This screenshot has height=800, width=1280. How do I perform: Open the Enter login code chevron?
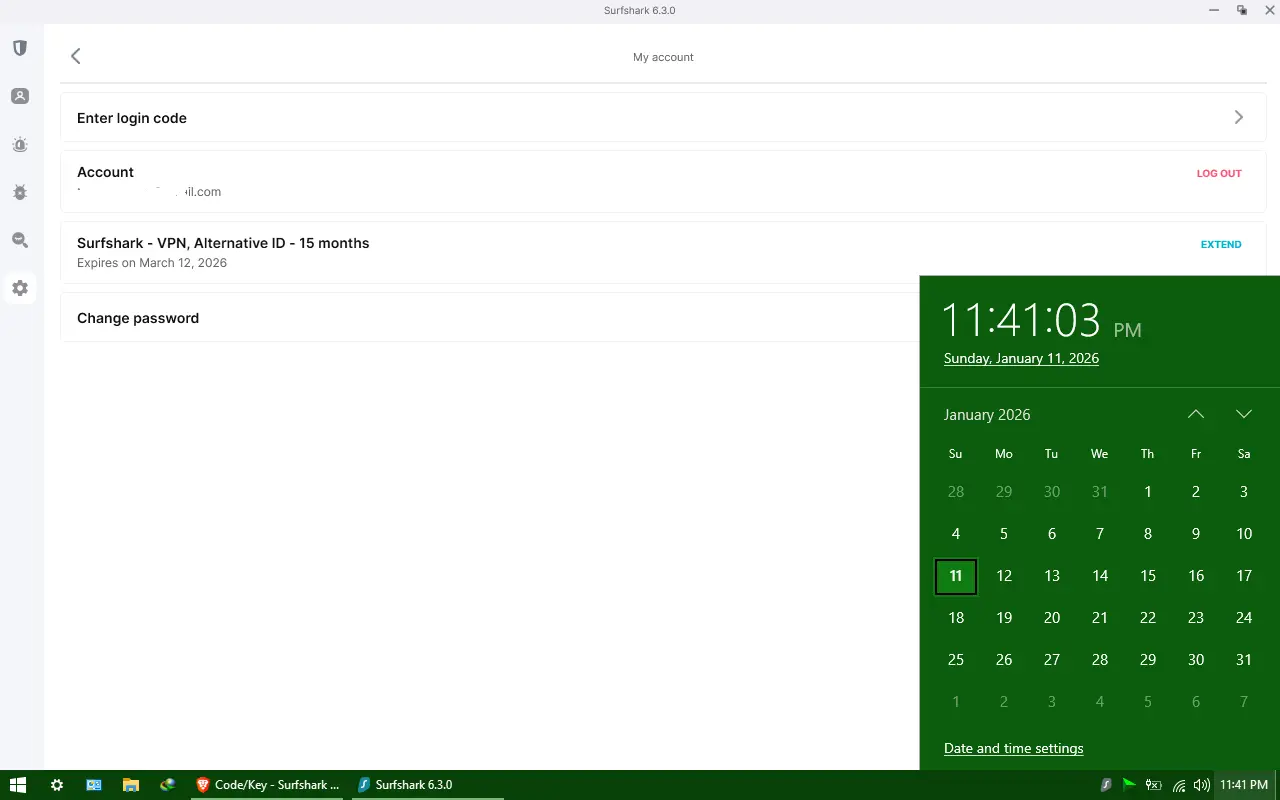[x=1239, y=117]
